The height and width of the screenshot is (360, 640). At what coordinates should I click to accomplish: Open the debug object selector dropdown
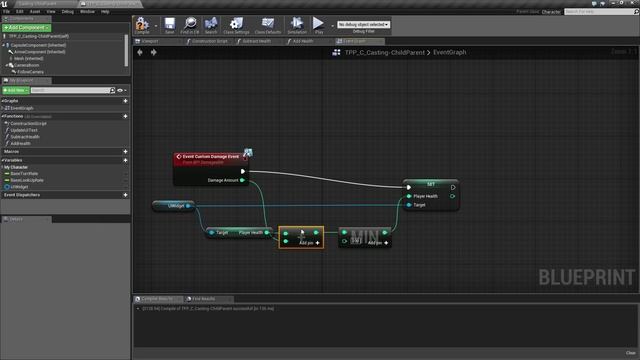[x=363, y=24]
